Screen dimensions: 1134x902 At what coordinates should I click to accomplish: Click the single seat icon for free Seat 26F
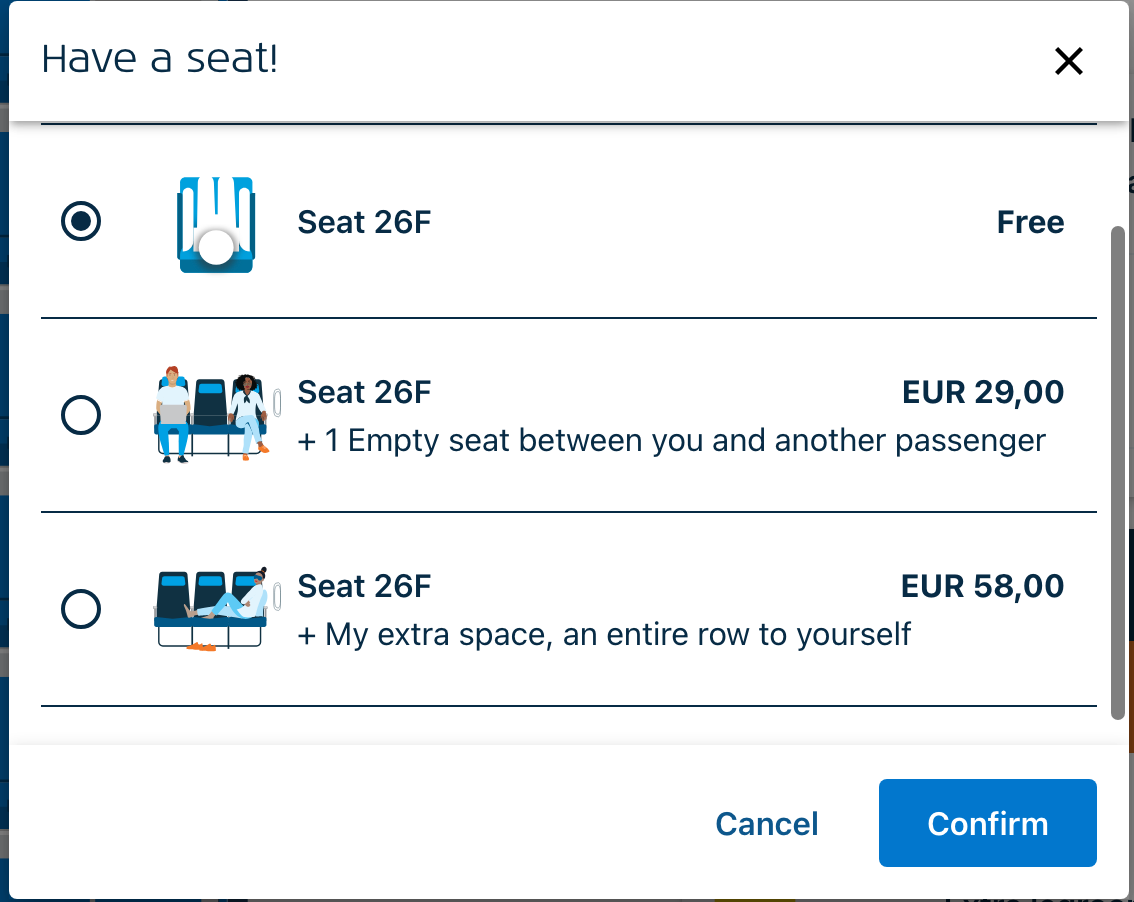point(214,222)
